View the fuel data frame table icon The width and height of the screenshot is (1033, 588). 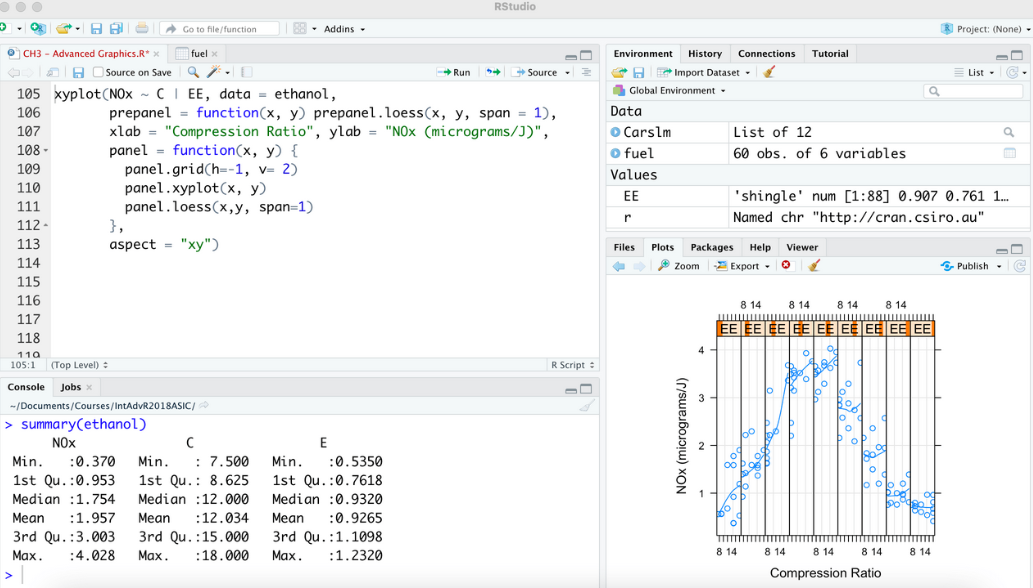click(1009, 153)
